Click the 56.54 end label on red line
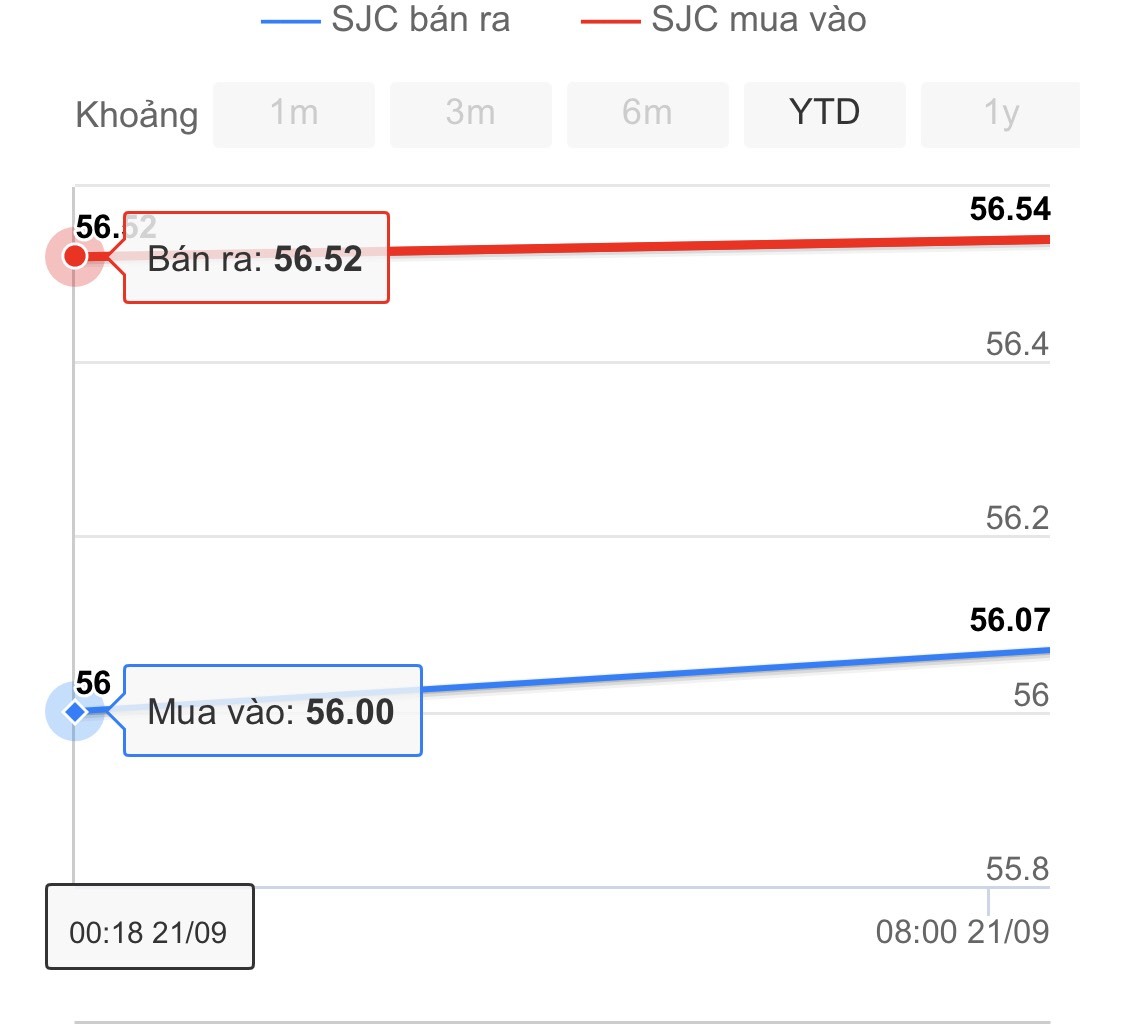Screen dimensions: 1125x1024 coord(1010,209)
